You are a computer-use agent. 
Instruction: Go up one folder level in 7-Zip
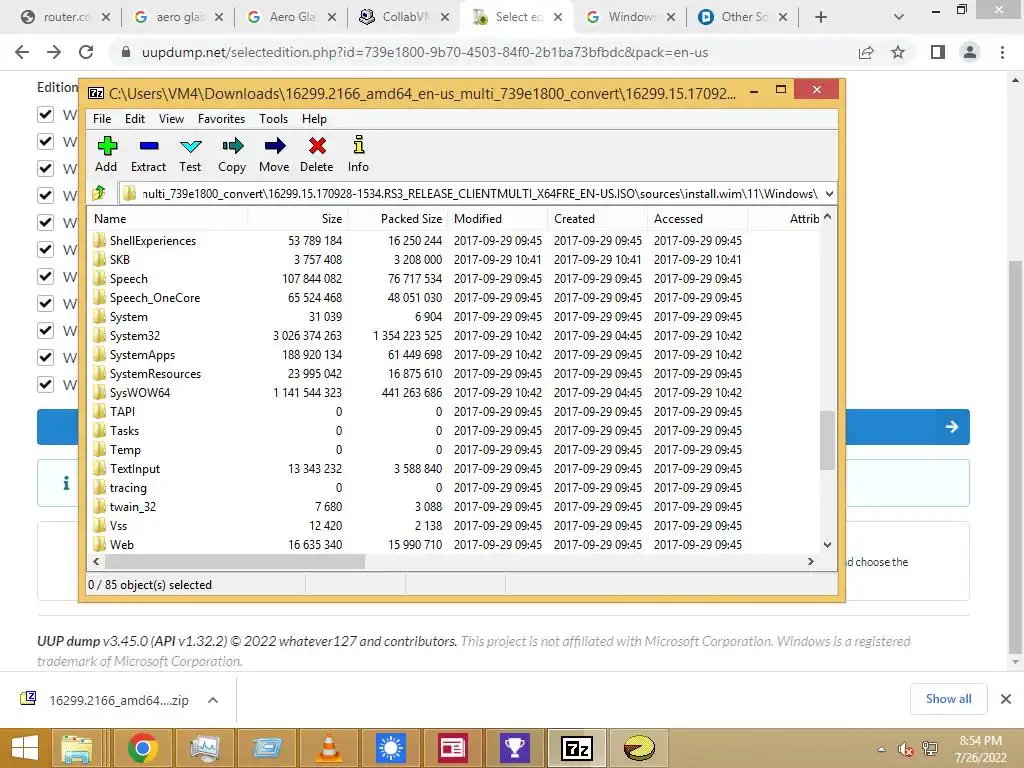99,193
